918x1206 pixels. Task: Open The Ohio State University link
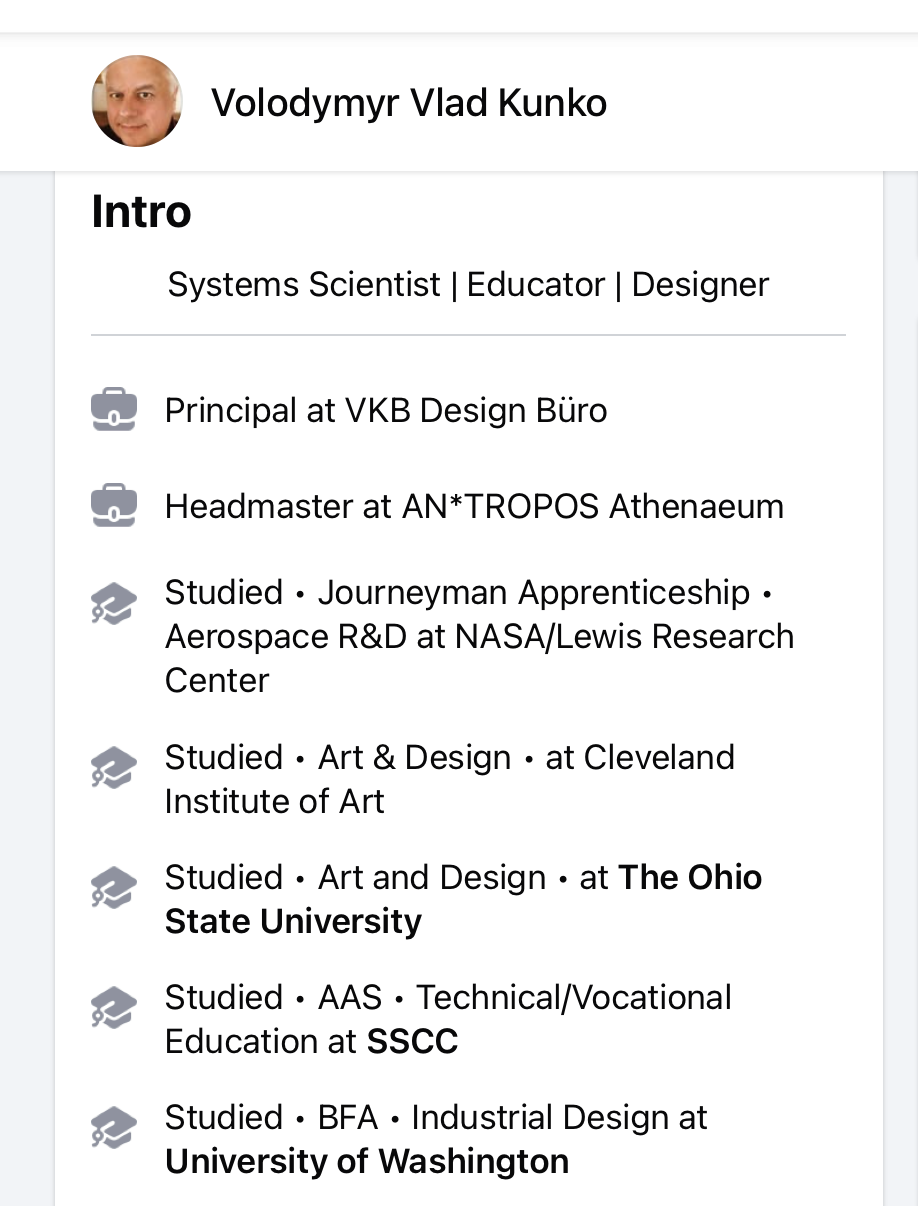292,921
